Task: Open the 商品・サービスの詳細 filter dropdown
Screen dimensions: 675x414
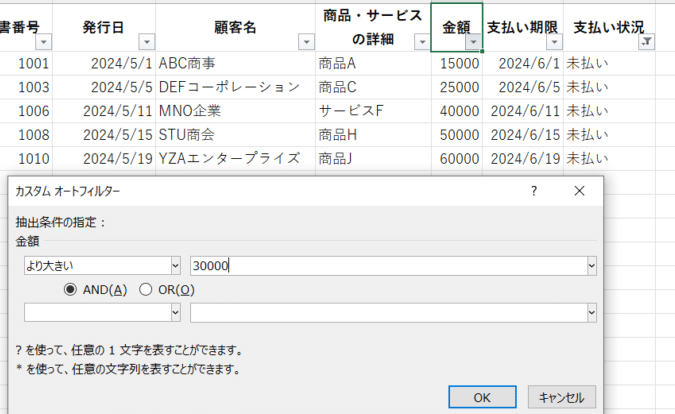Action: point(421,42)
